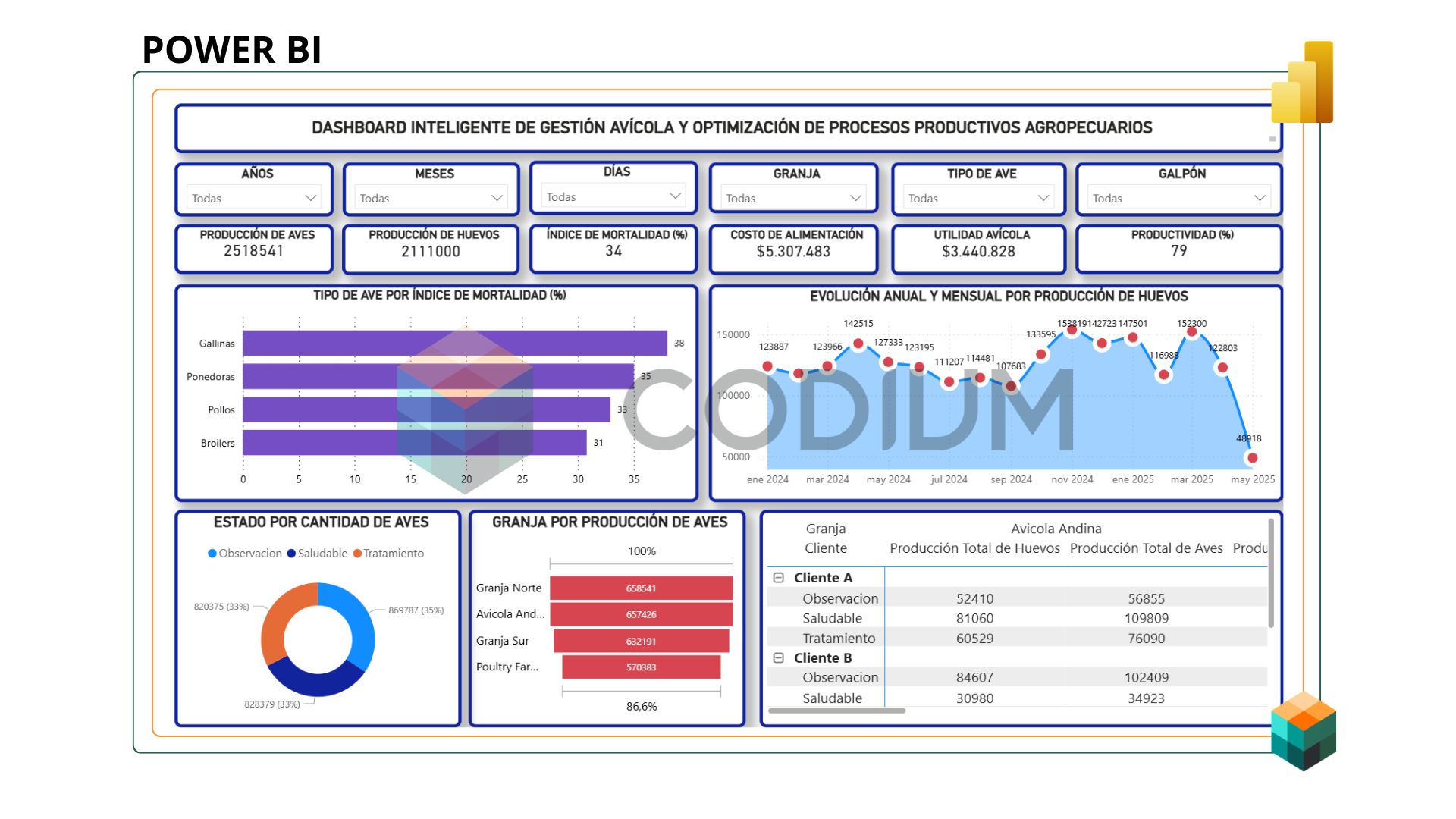
Task: Select the COSTO DE ALIMENTACIÓN card $5.307.483
Action: click(x=793, y=249)
